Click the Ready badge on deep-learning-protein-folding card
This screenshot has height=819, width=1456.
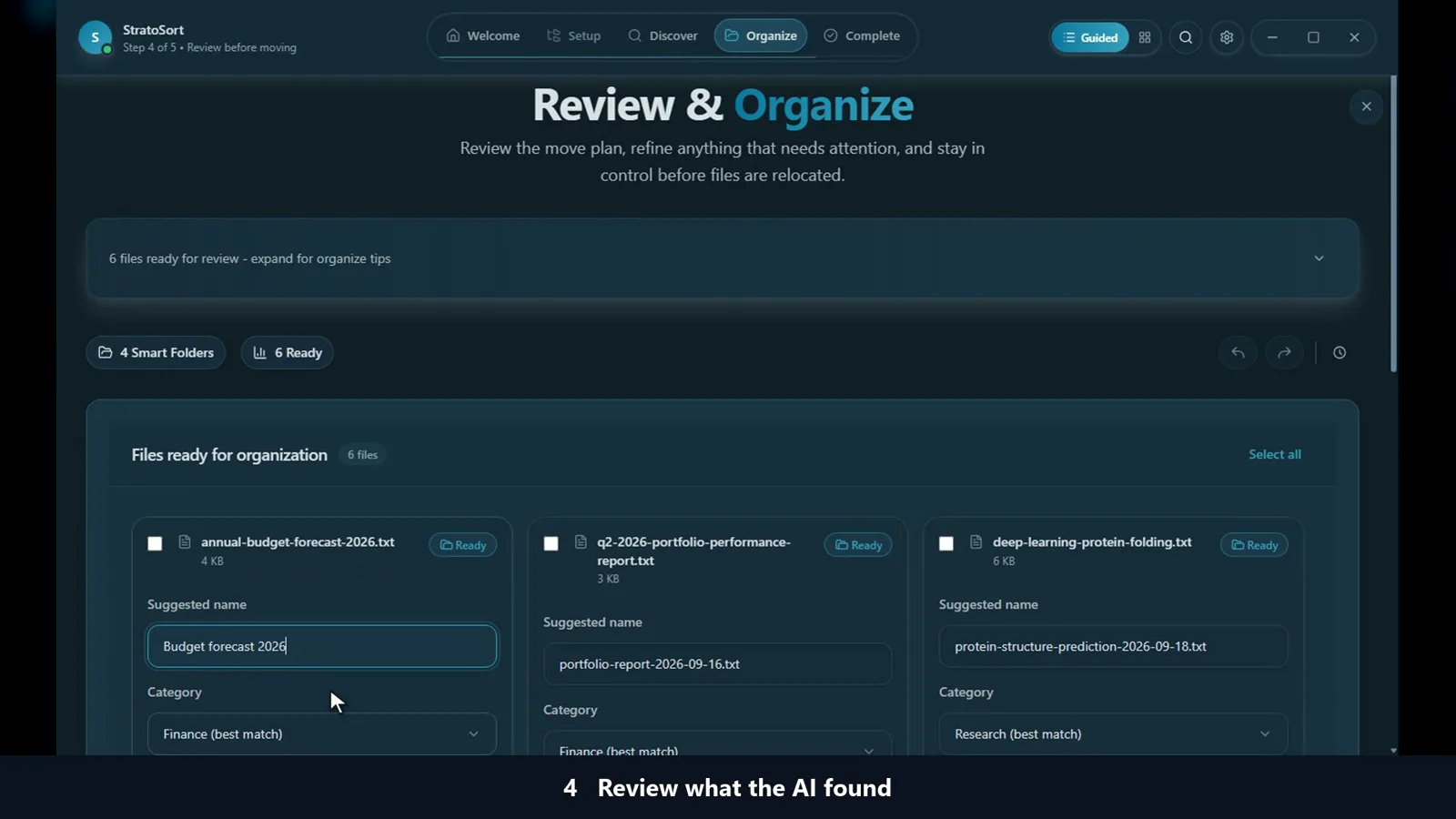[1254, 545]
